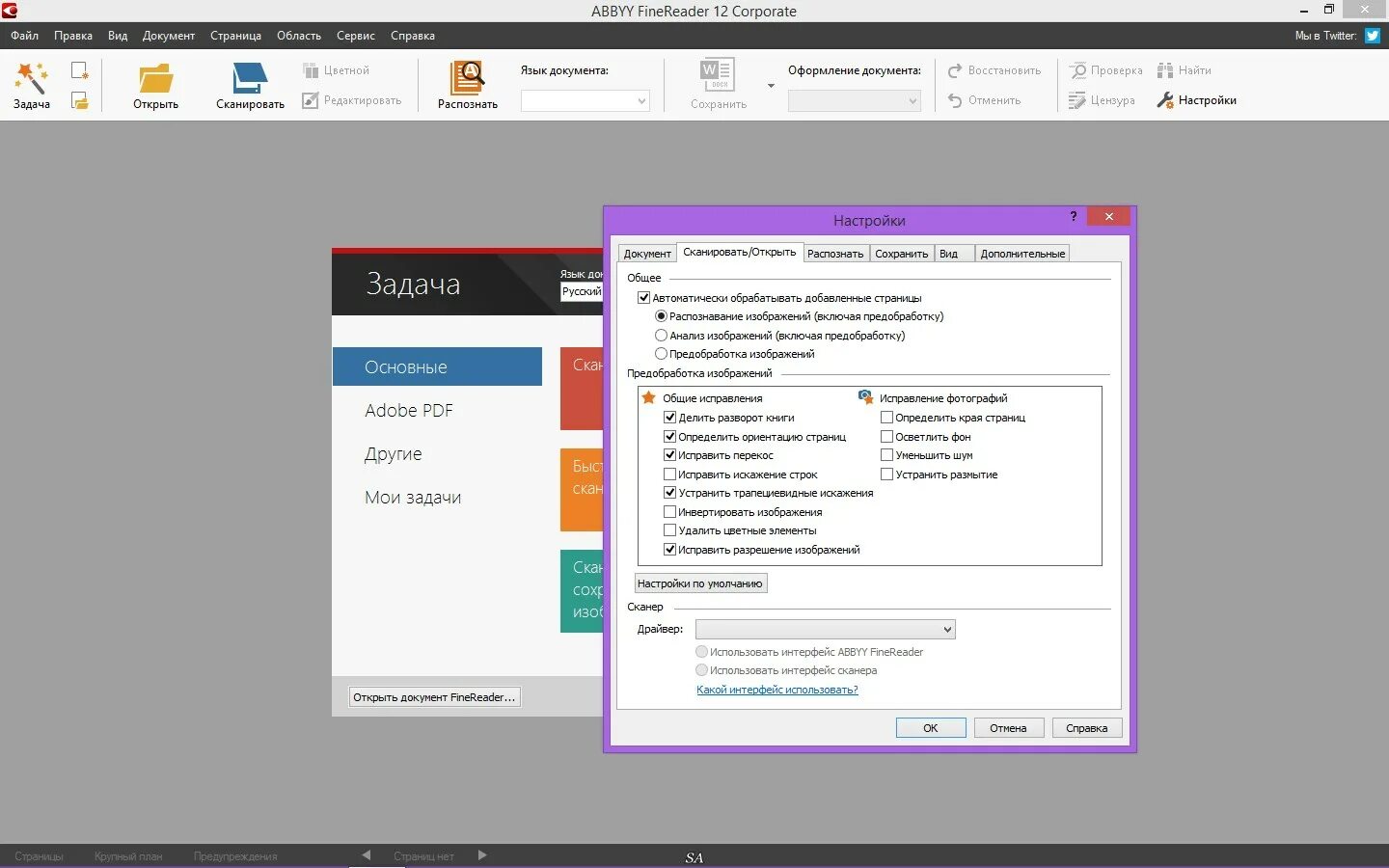1389x868 pixels.
Task: Click the Отмена button
Action: coord(1008,728)
